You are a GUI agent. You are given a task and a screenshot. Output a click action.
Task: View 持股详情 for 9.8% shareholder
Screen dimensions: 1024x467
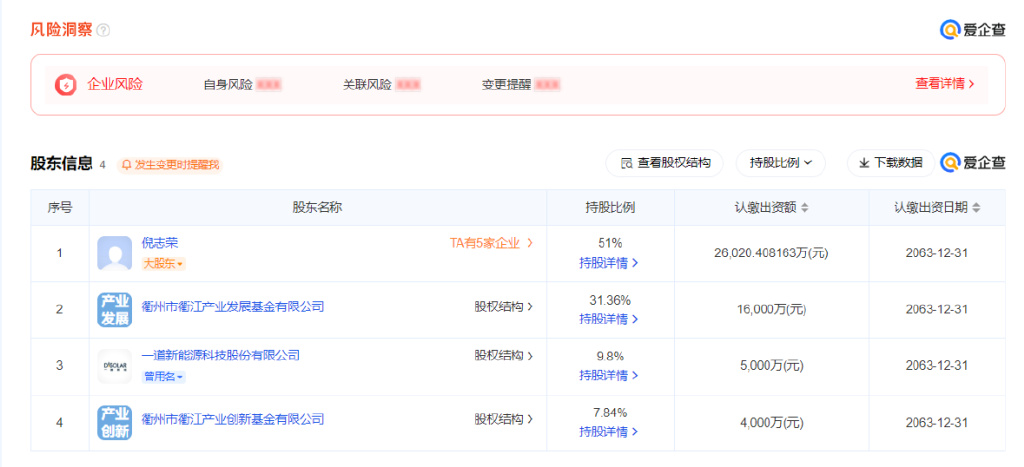point(608,376)
